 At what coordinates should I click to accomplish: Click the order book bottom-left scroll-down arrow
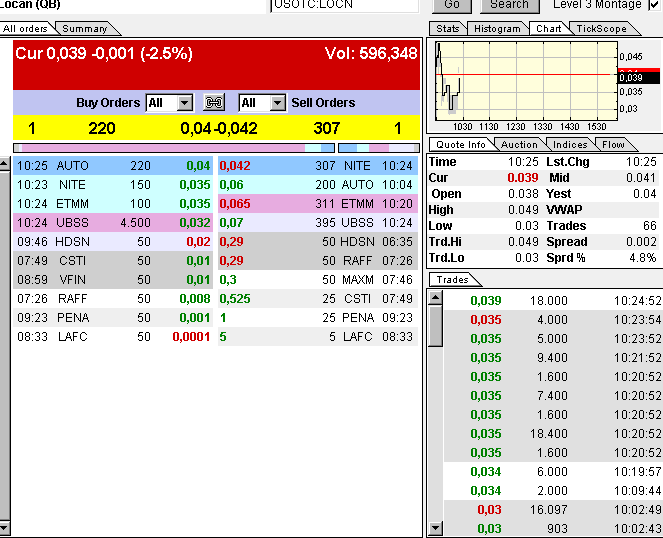(x=5, y=529)
